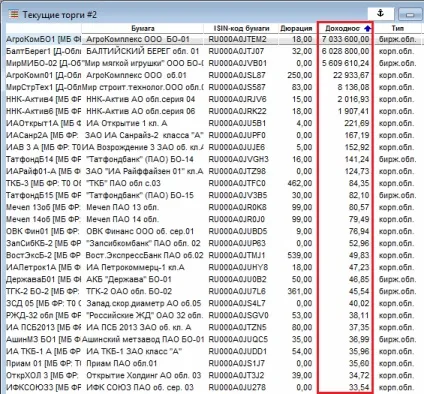Image resolution: width=424 pixels, height=394 pixels.
Task: Select the ТатфондБ15 row
Action: pos(213,195)
